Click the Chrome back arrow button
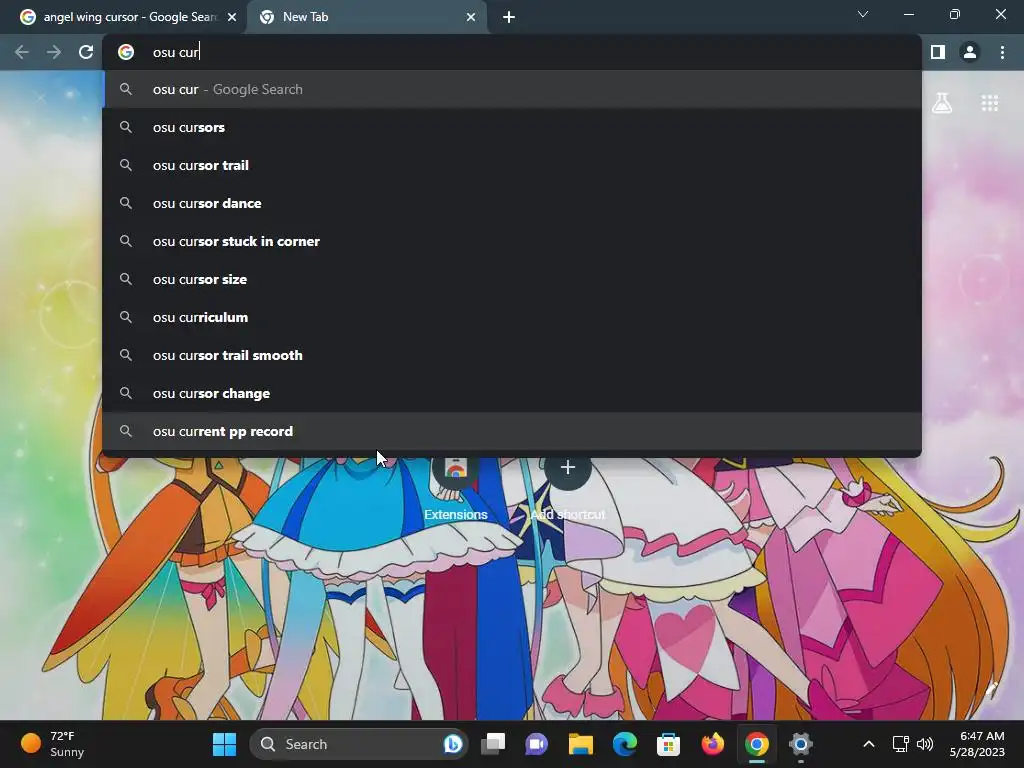Viewport: 1024px width, 768px height. click(x=22, y=52)
